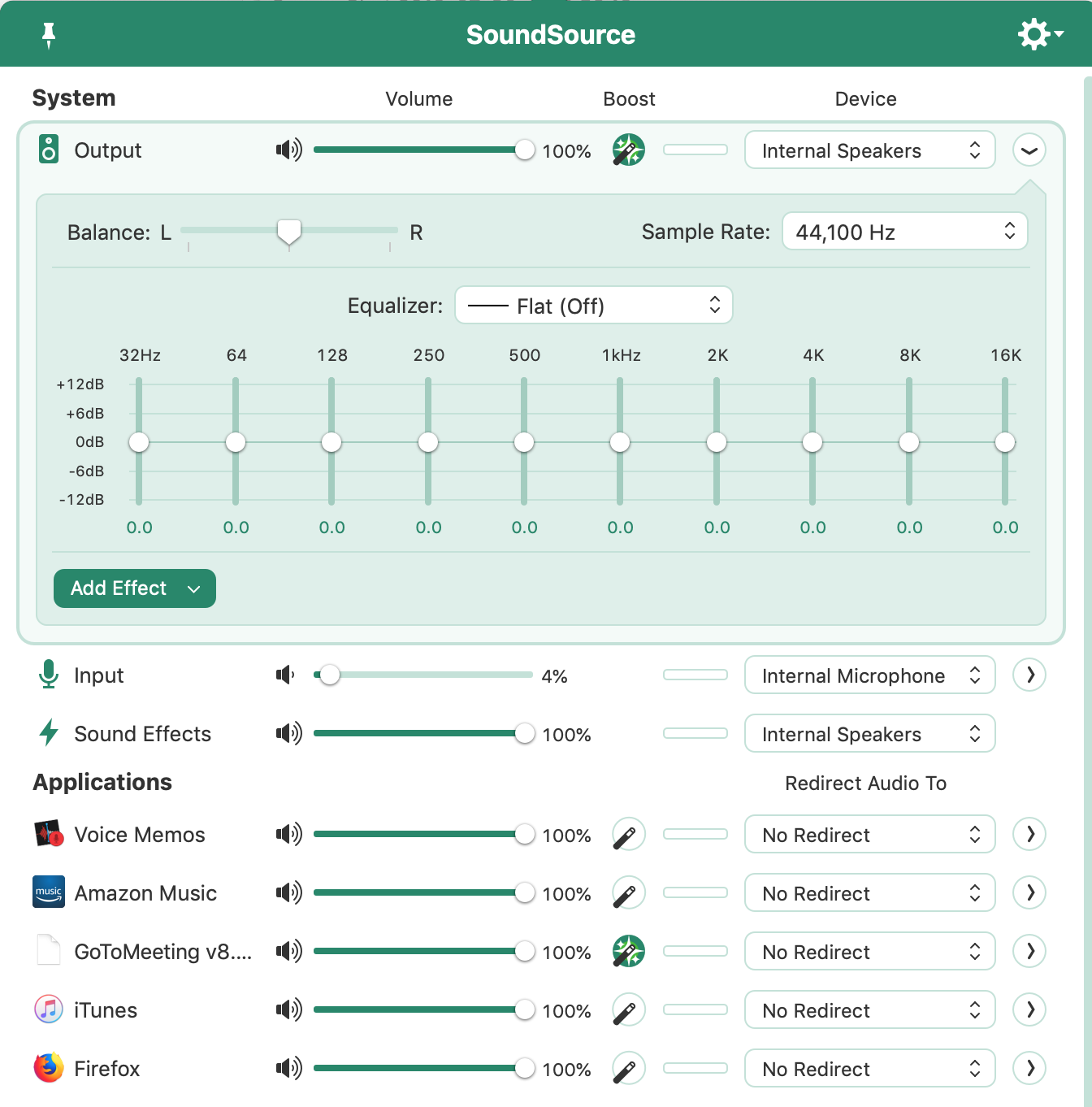This screenshot has width=1092, height=1107.
Task: Open Output device Internal Speakers dropdown
Action: (869, 150)
